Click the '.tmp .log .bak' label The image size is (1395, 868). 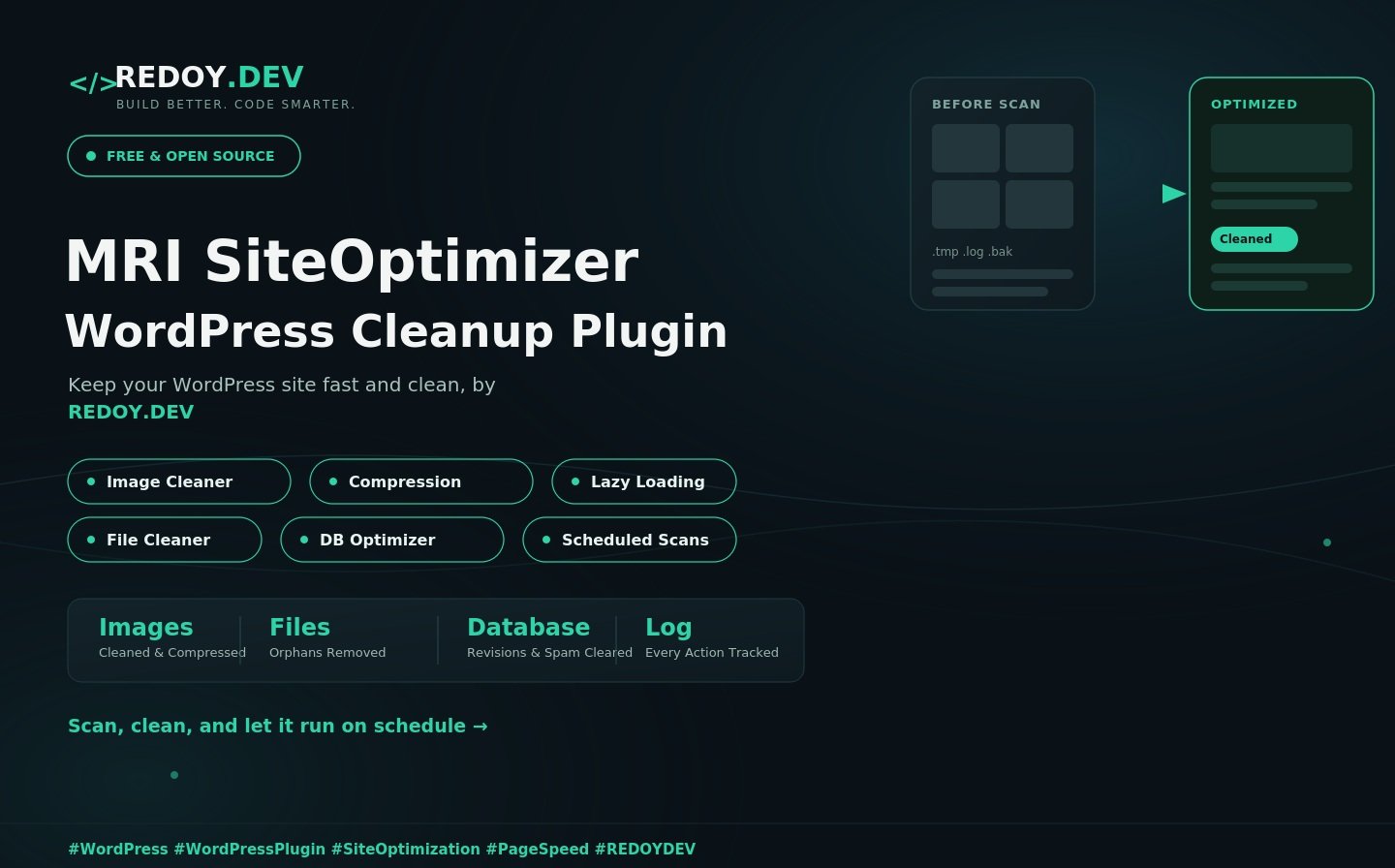[972, 251]
